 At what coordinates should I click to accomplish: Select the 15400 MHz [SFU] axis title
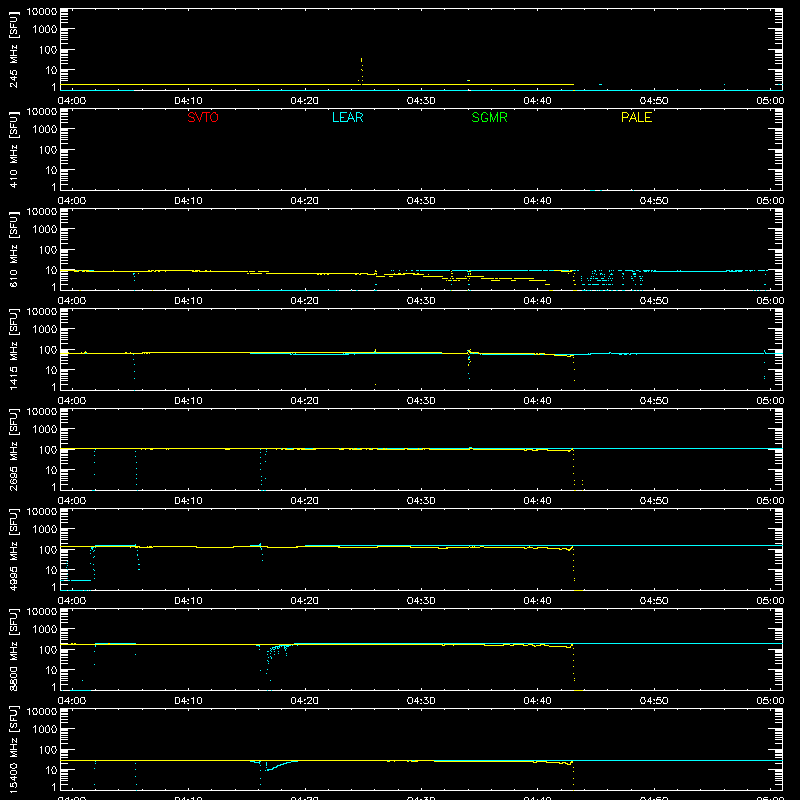coord(13,750)
